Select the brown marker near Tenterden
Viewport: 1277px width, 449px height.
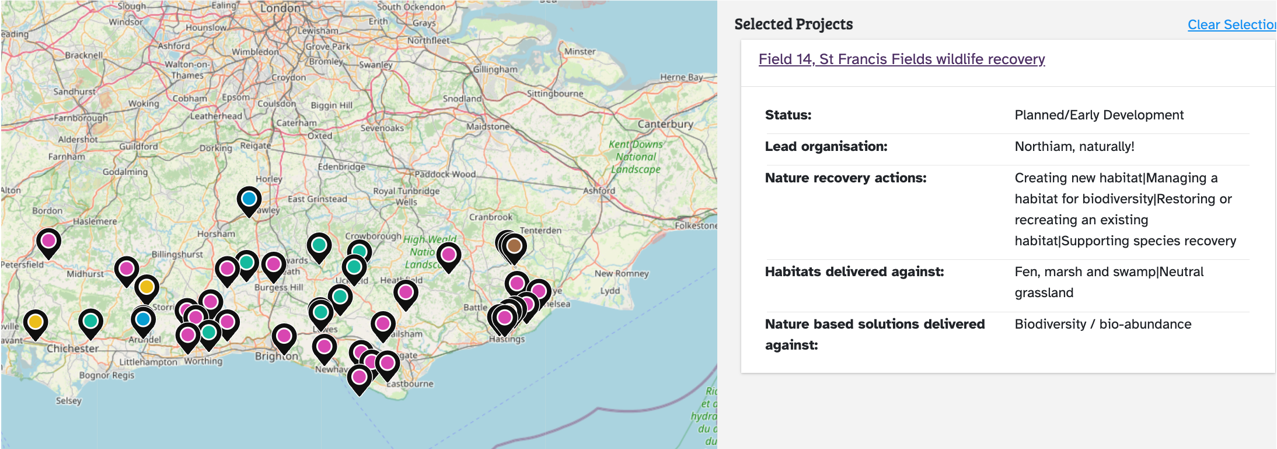coord(514,245)
